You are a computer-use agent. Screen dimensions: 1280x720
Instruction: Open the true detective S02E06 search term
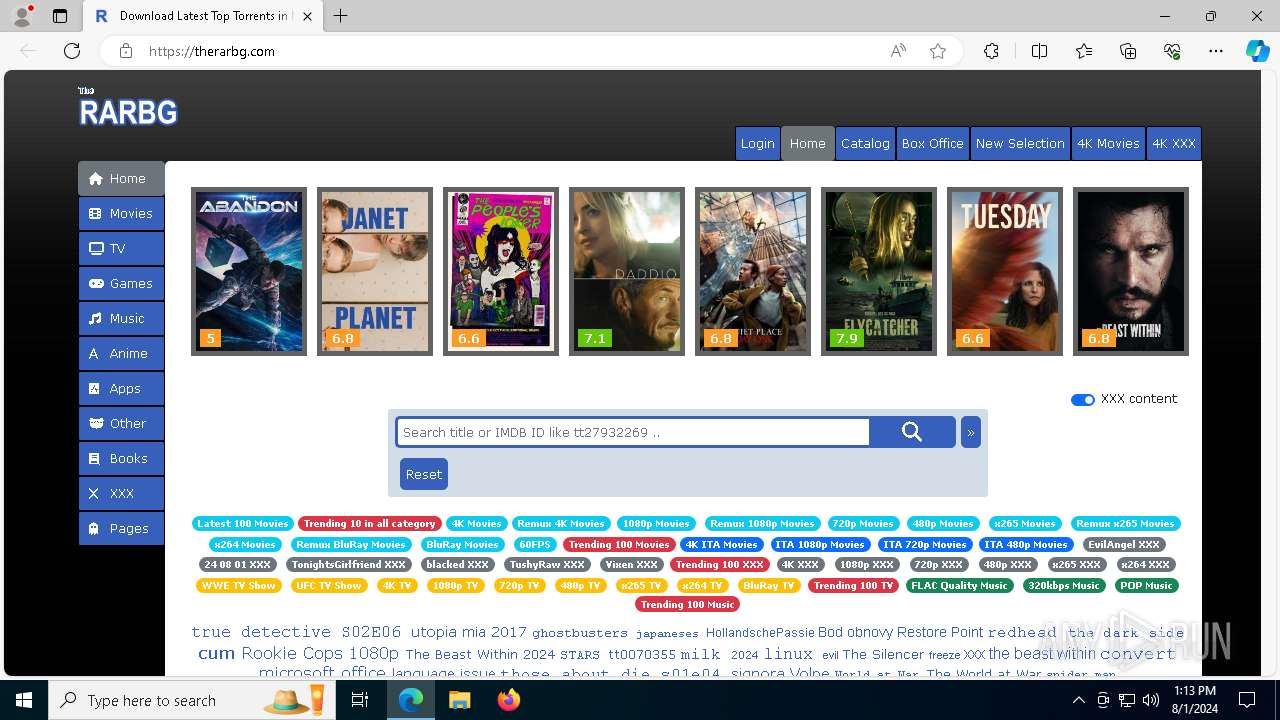pos(296,632)
